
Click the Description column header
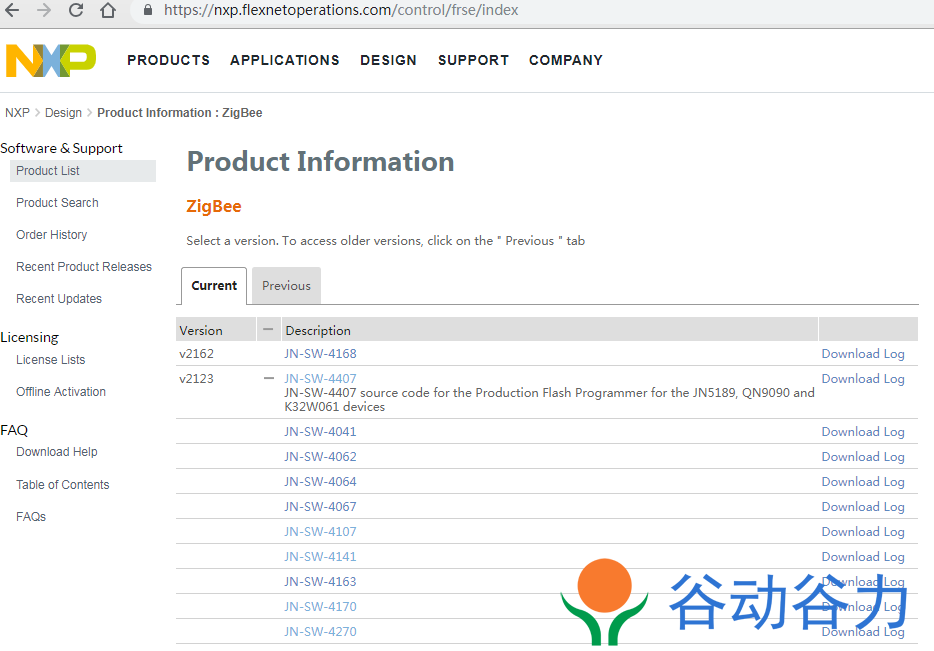(x=549, y=330)
